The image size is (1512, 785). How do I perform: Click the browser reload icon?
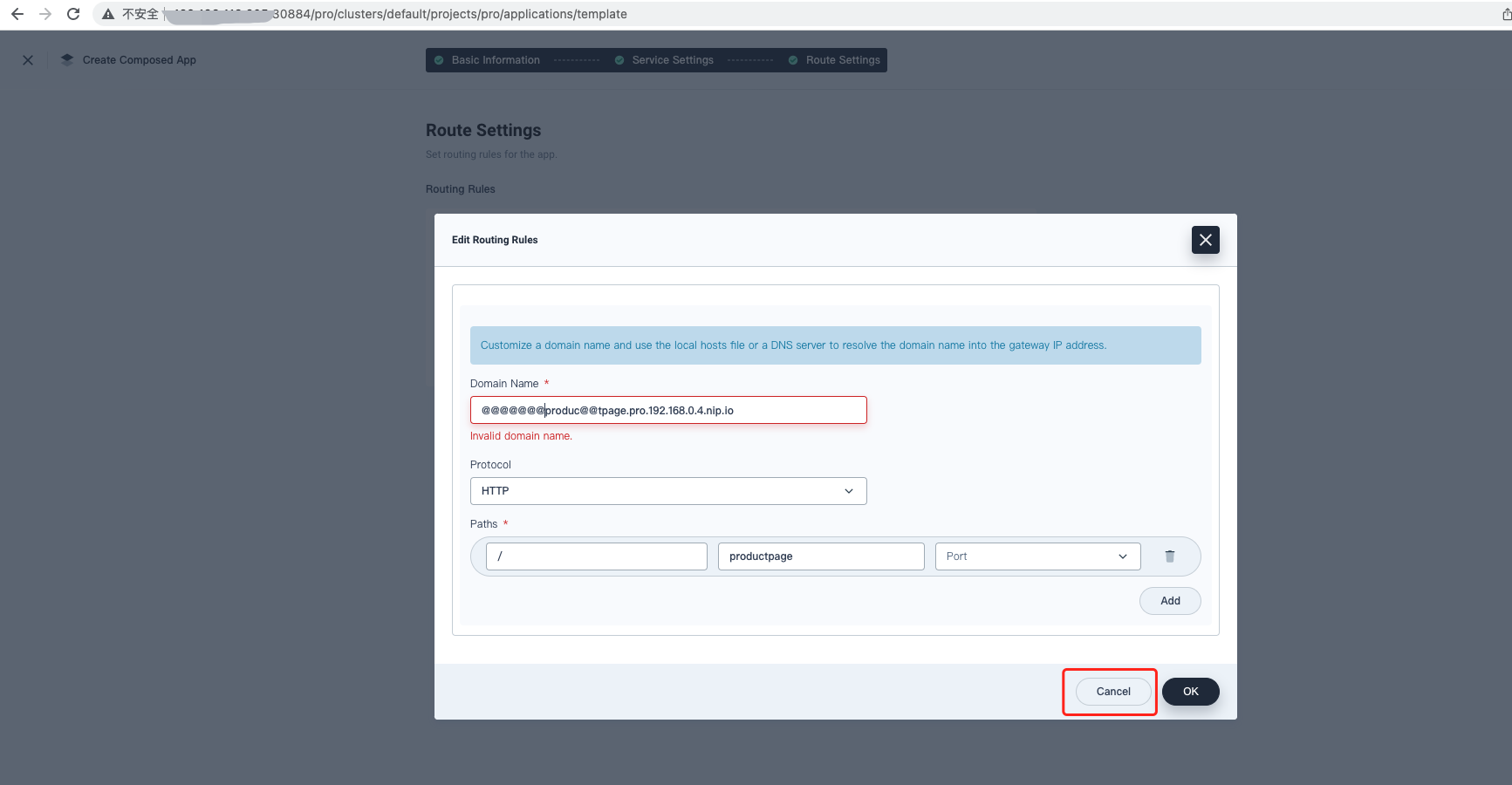click(73, 14)
